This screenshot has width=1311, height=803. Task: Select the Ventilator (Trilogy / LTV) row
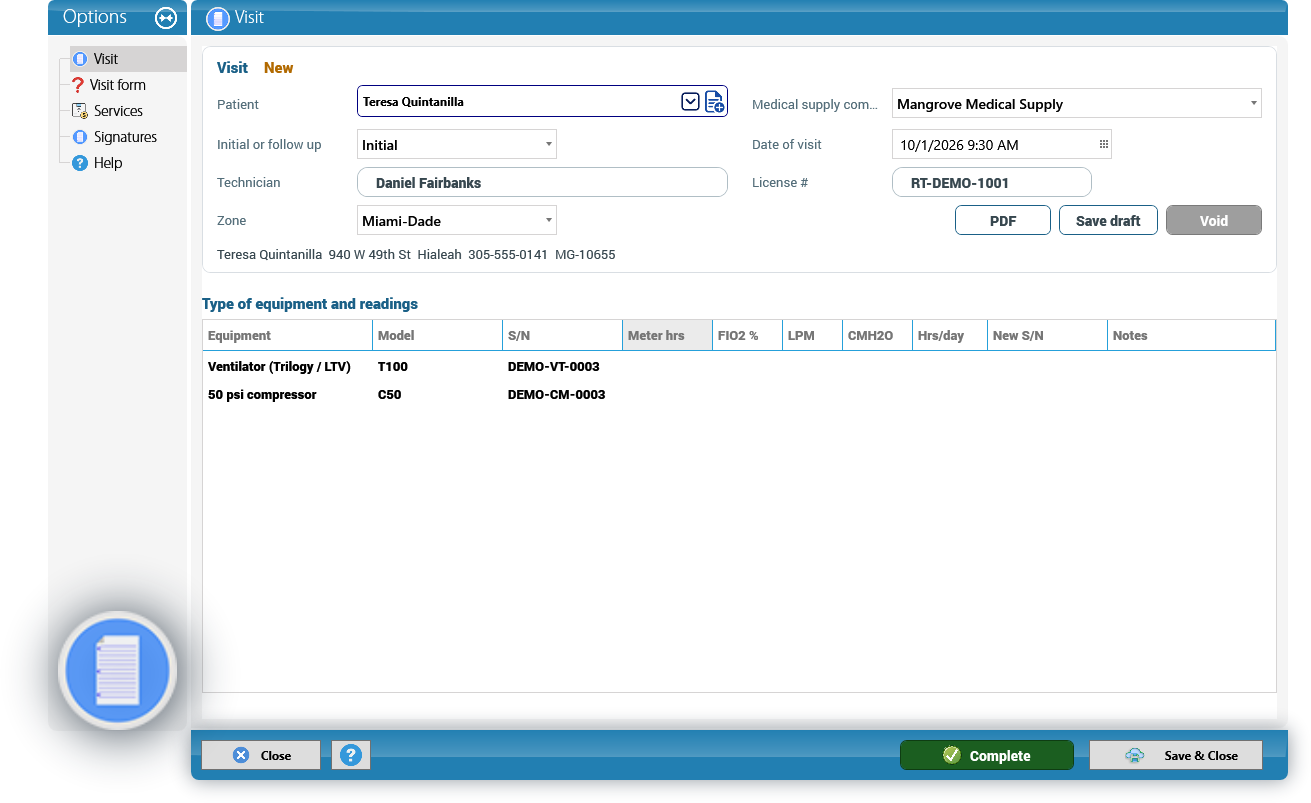(739, 367)
